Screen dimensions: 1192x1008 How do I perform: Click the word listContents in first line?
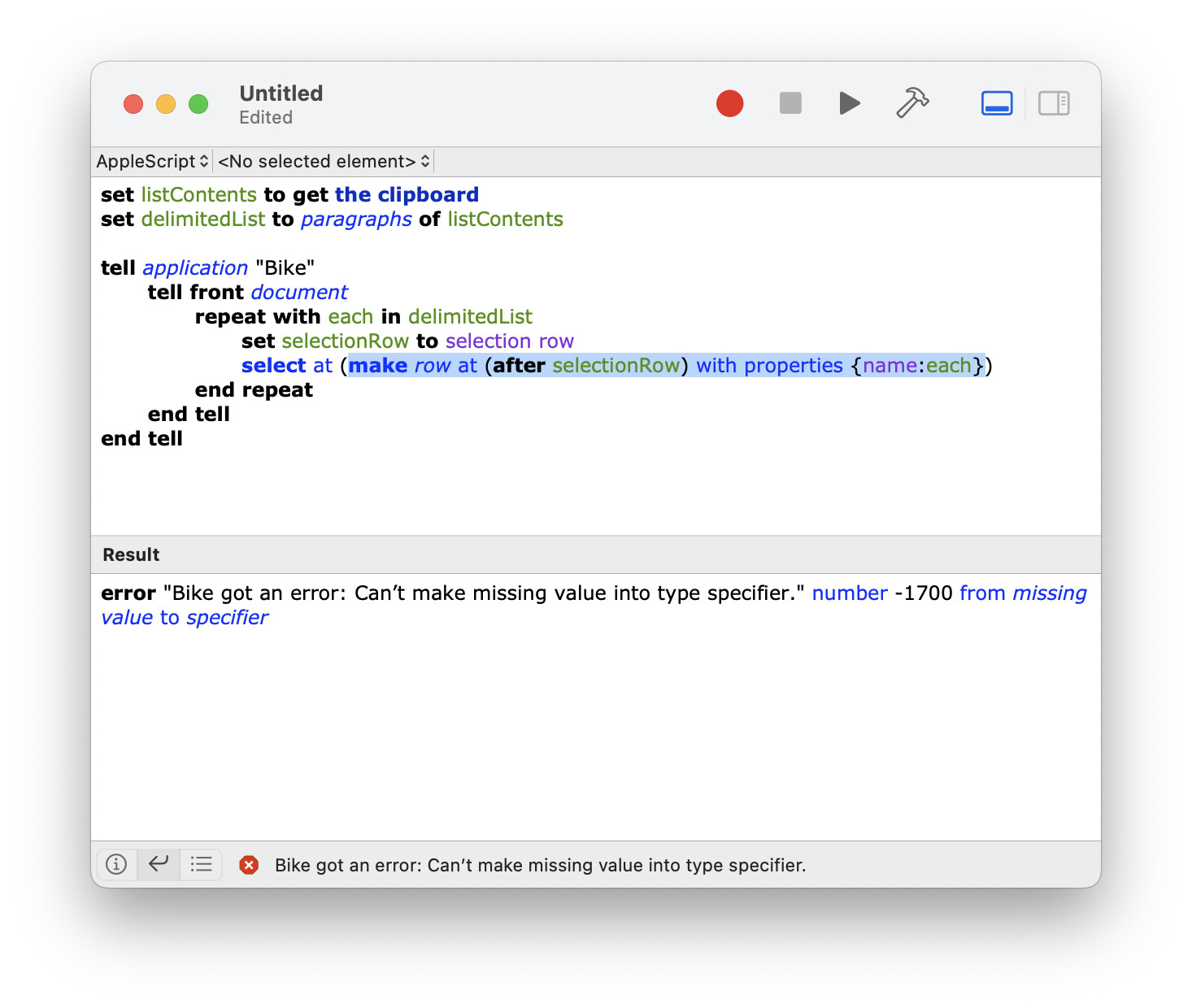pos(199,195)
